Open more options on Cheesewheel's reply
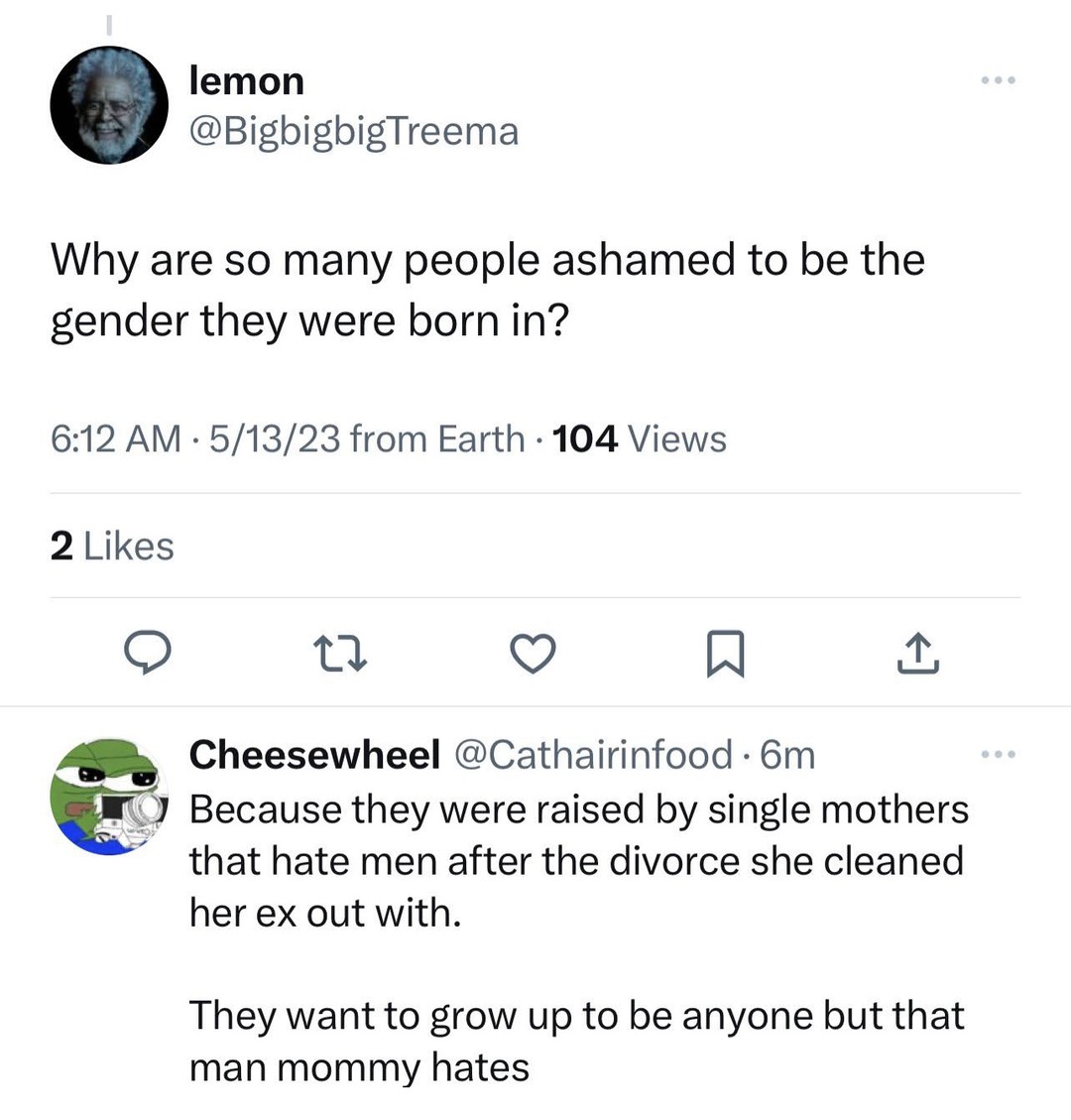 [998, 756]
